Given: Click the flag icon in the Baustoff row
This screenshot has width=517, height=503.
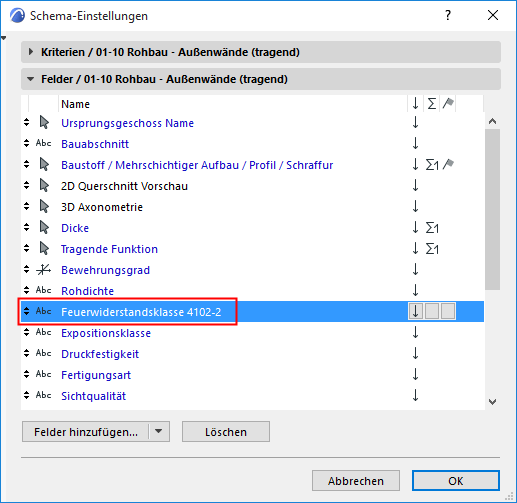Looking at the screenshot, I should tap(448, 164).
